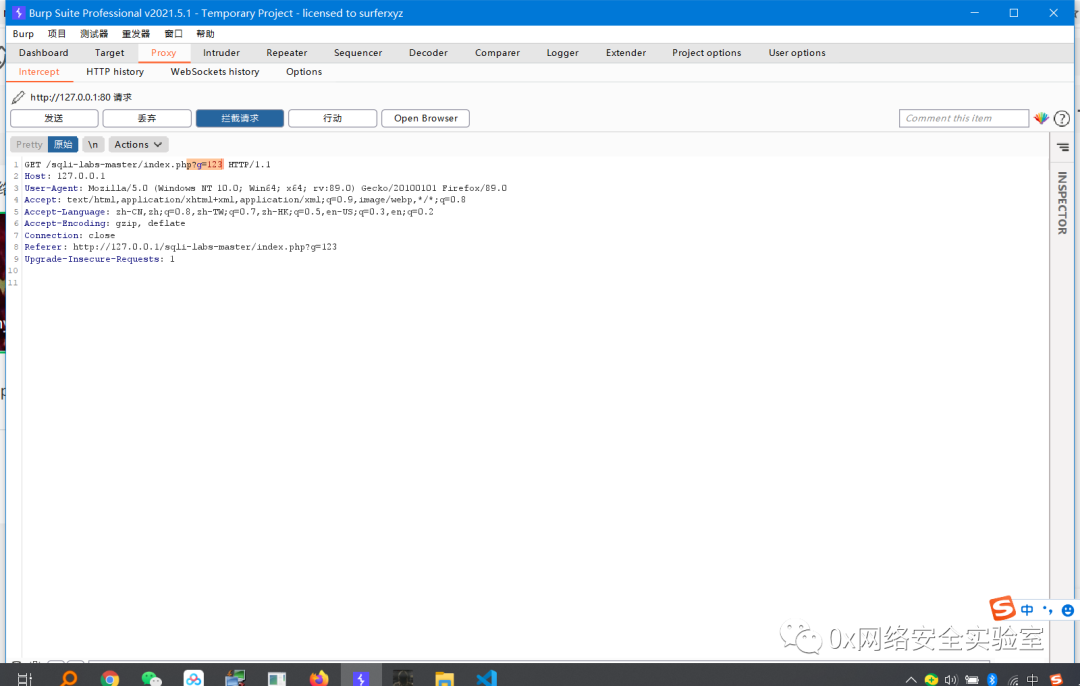Switch to the Target tab

[x=110, y=53]
